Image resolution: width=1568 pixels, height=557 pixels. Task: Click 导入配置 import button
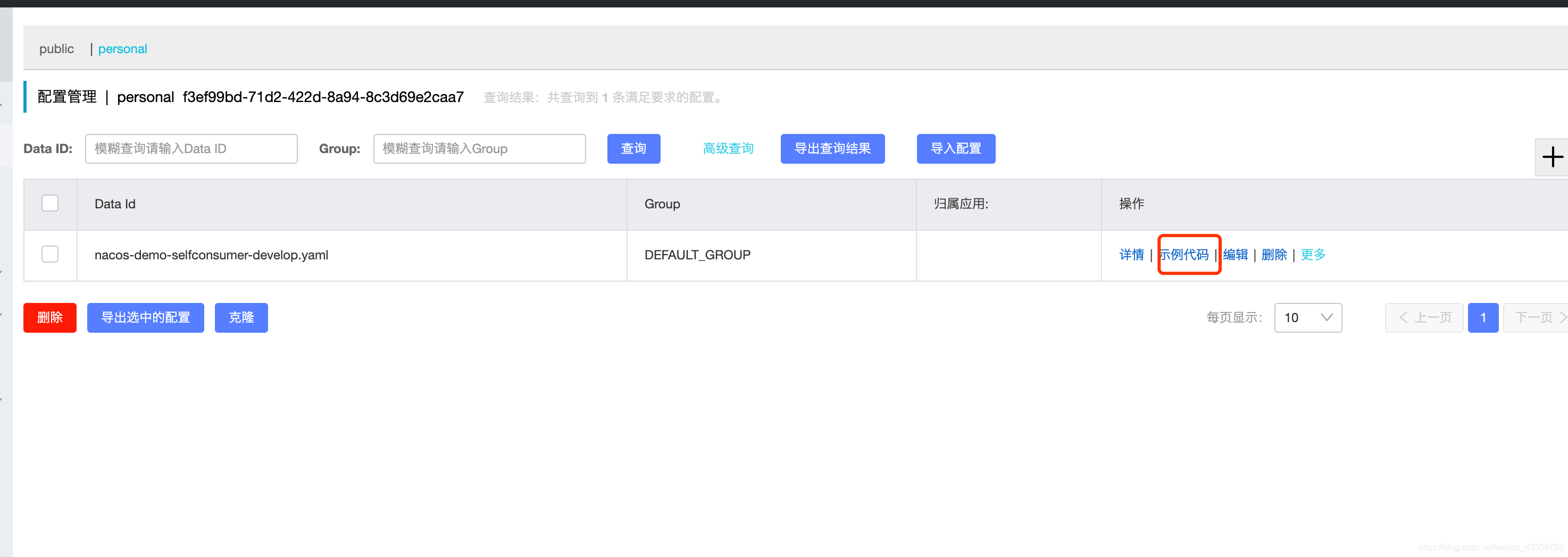pyautogui.click(x=956, y=148)
